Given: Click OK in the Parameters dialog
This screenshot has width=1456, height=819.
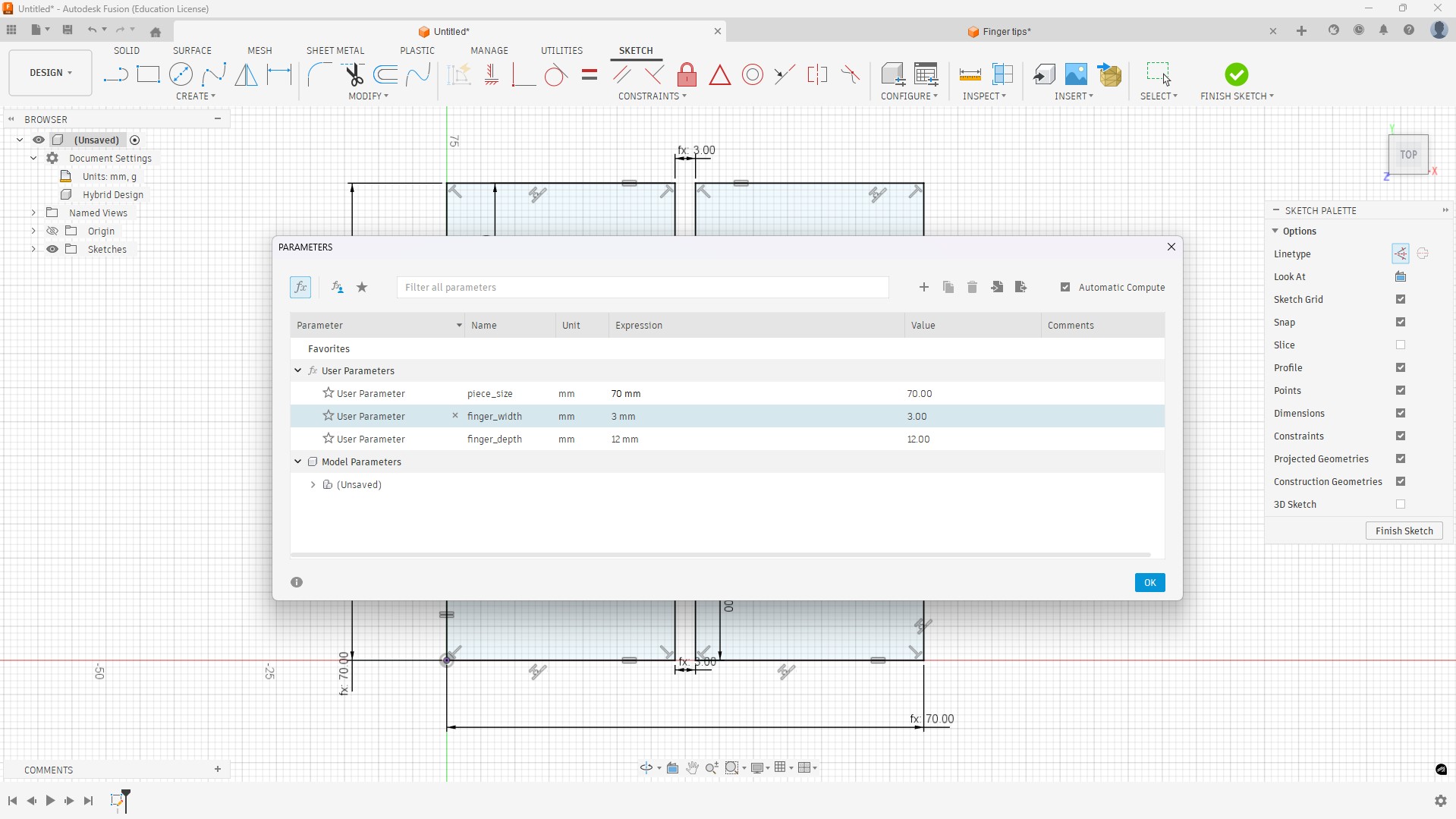Looking at the screenshot, I should [1149, 582].
